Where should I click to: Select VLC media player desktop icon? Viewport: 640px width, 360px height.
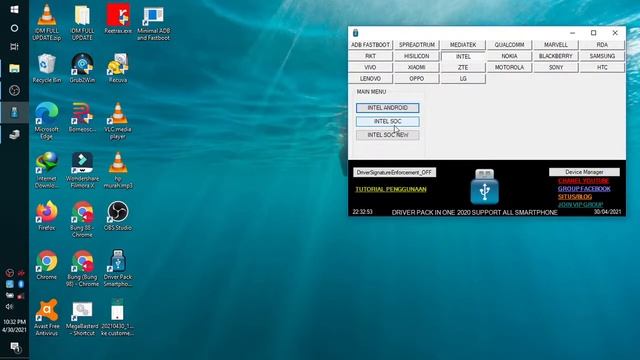[x=118, y=121]
